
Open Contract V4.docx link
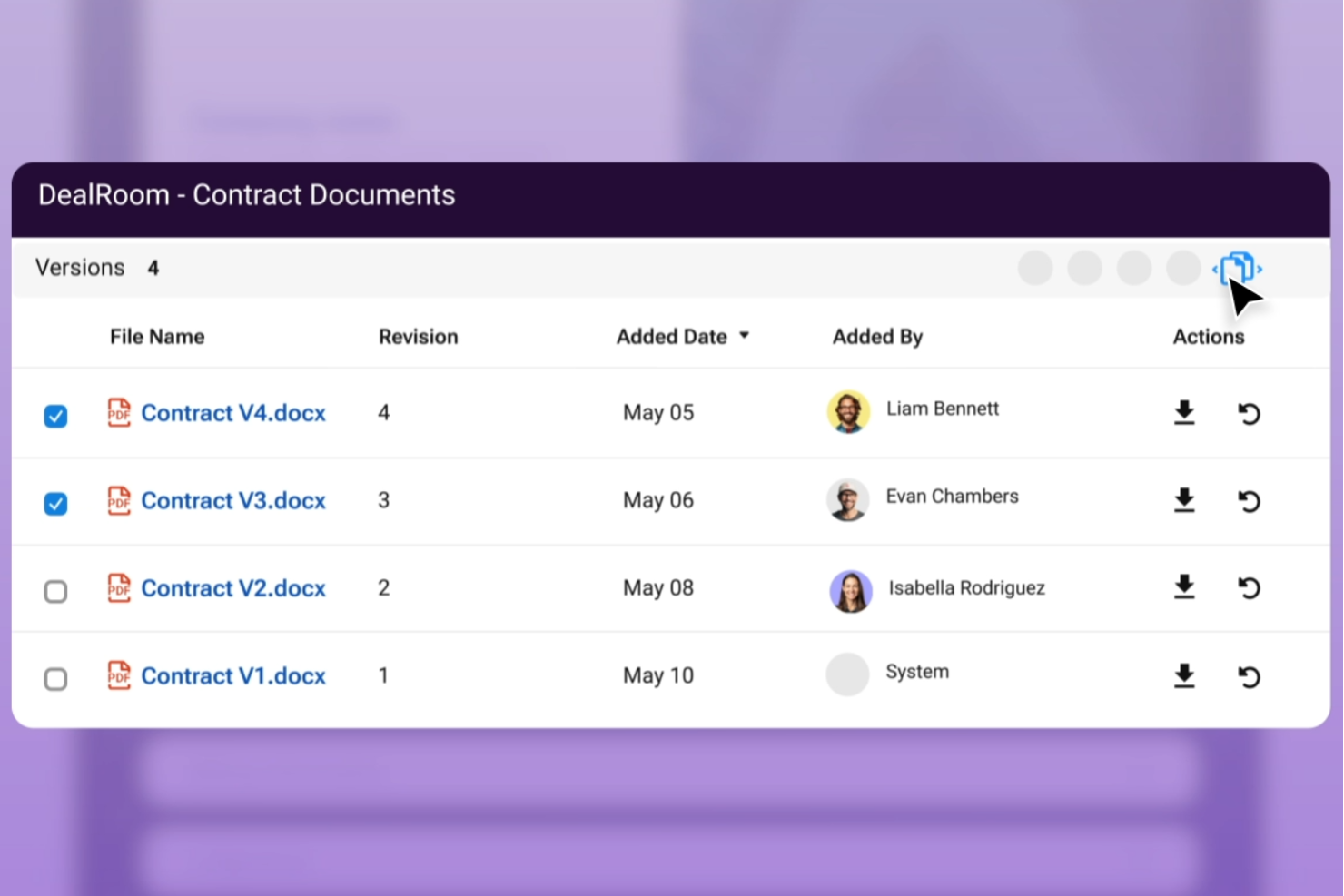[233, 413]
